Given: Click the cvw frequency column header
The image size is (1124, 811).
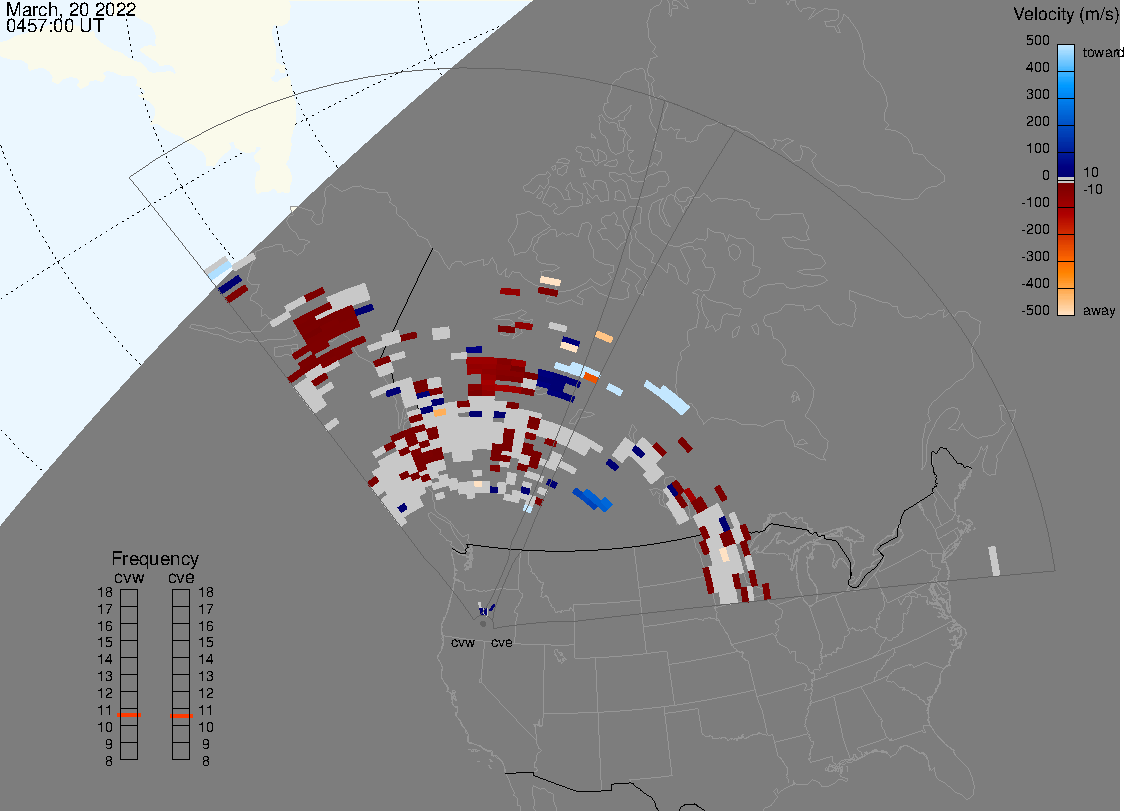Looking at the screenshot, I should tap(129, 578).
